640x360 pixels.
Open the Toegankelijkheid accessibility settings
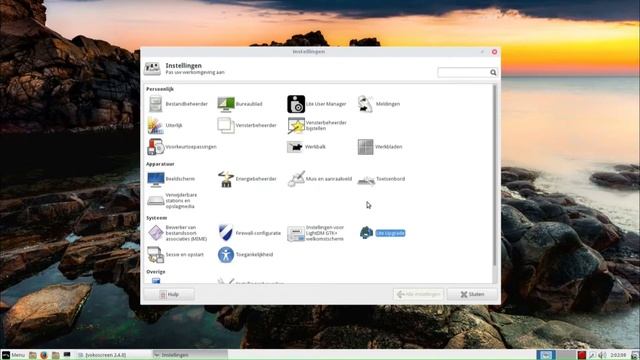coord(226,255)
